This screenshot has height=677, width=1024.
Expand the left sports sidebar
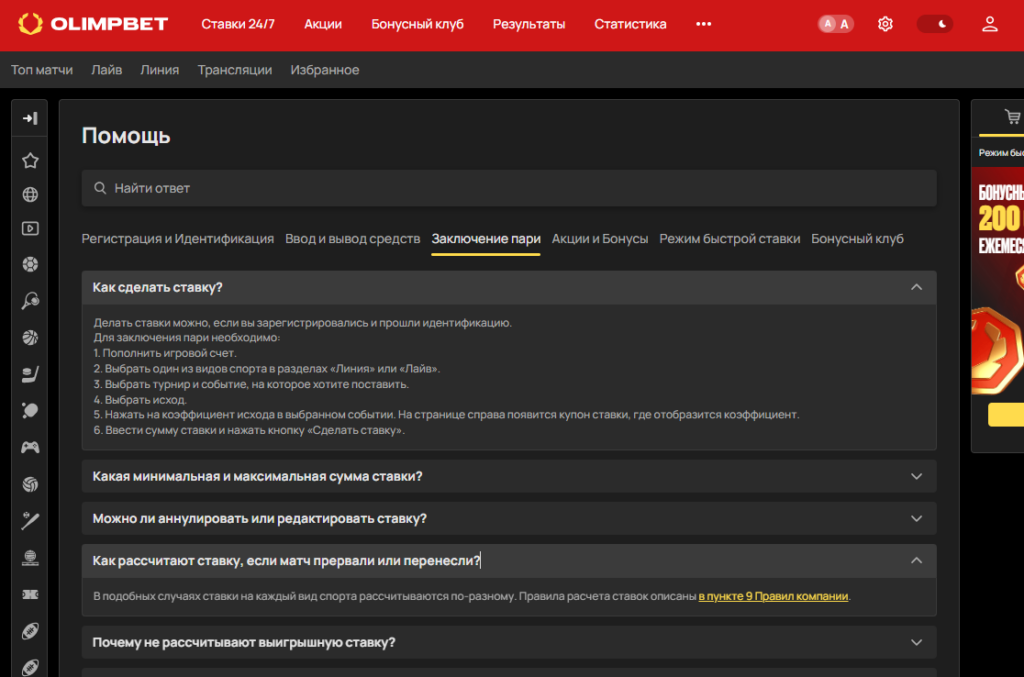[30, 118]
